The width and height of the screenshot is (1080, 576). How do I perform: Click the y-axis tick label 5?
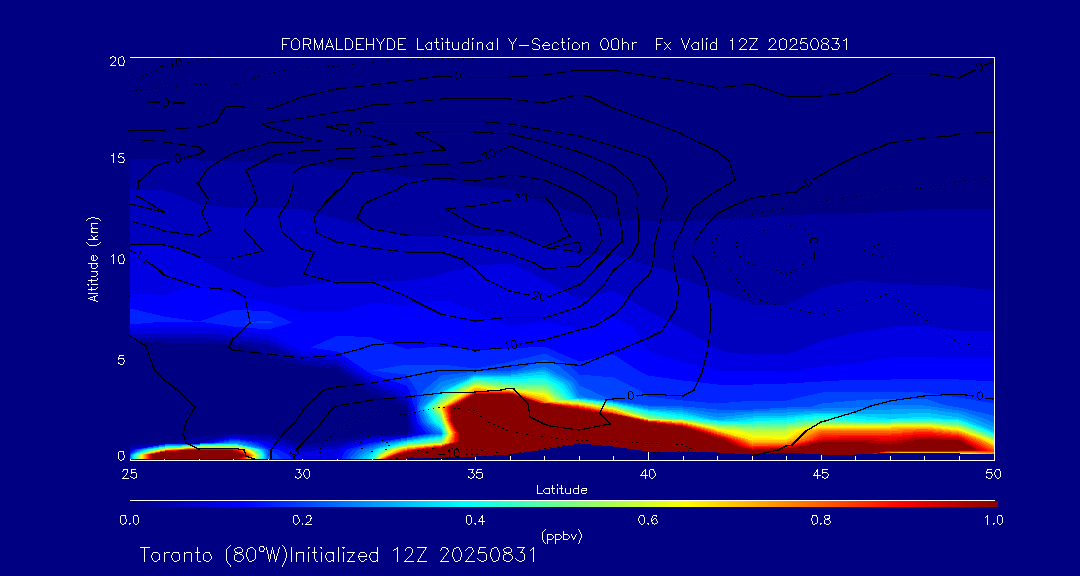[120, 360]
